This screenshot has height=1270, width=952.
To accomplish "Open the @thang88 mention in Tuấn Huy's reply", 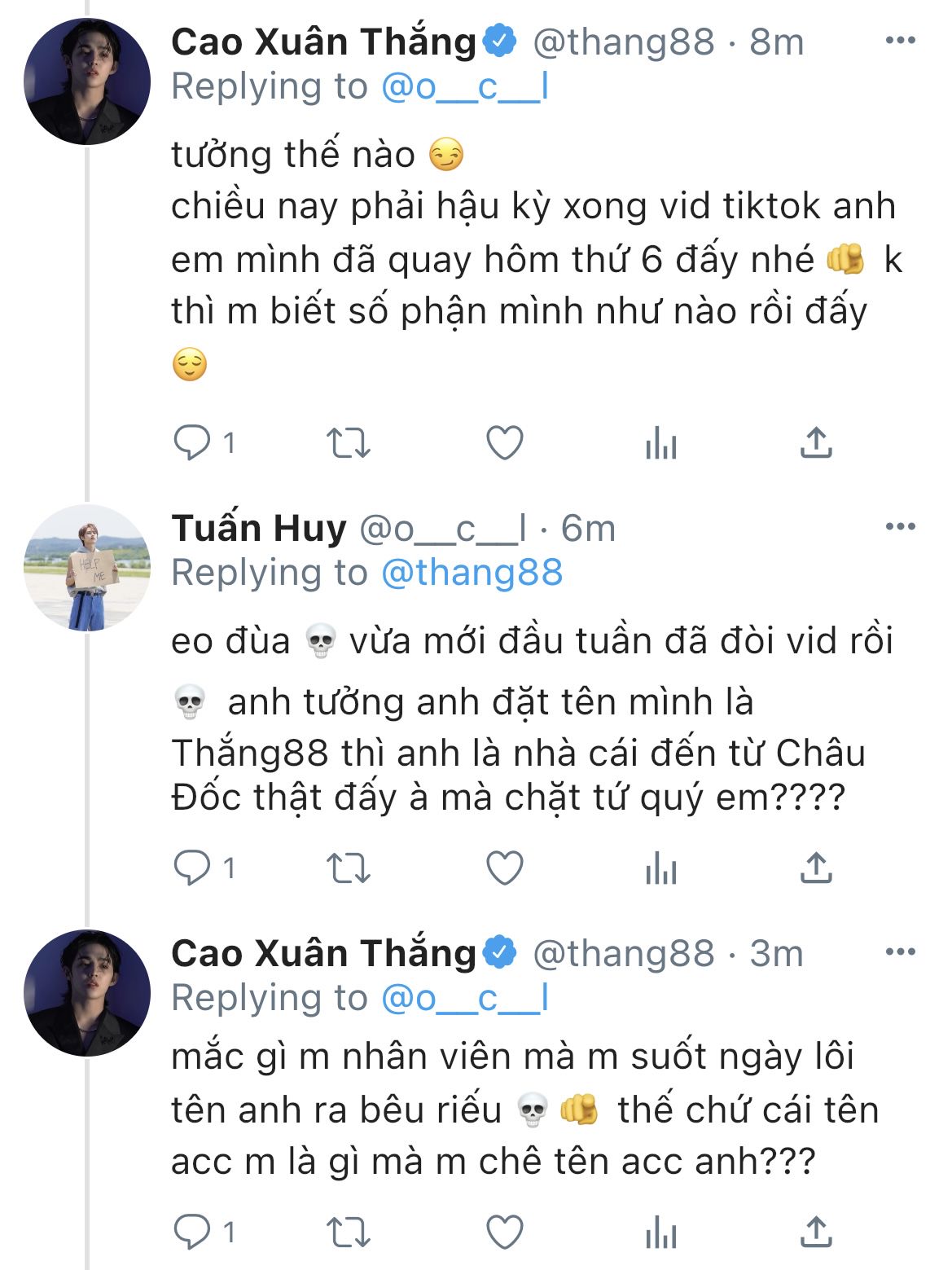I will point(472,573).
